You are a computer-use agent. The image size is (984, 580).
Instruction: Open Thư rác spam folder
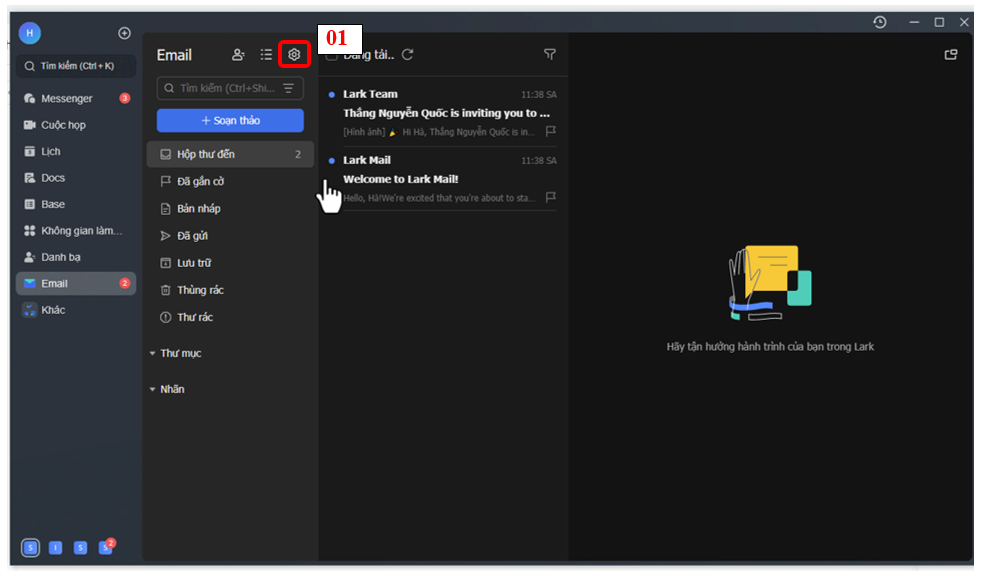point(230,317)
